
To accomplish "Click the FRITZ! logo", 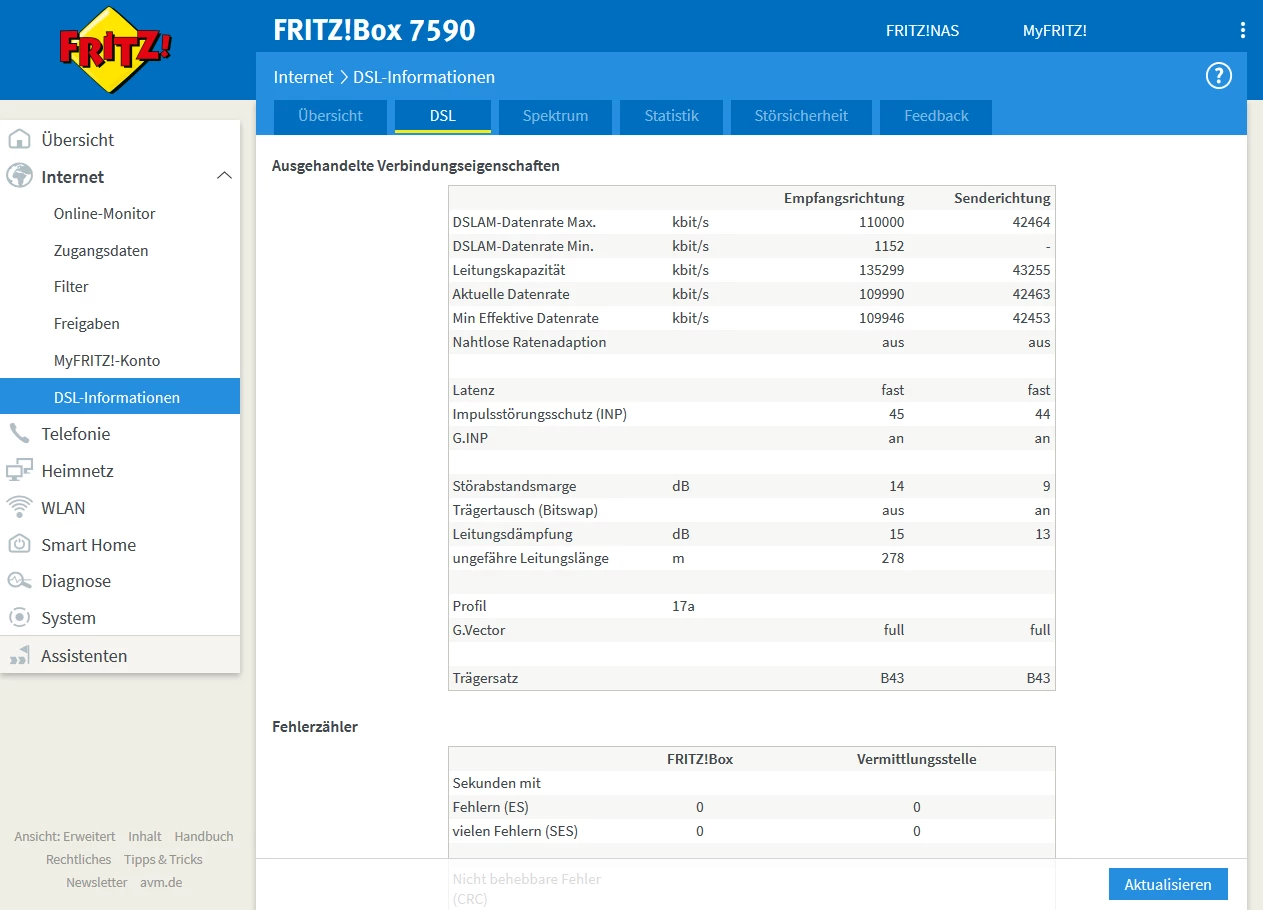I will [x=115, y=49].
